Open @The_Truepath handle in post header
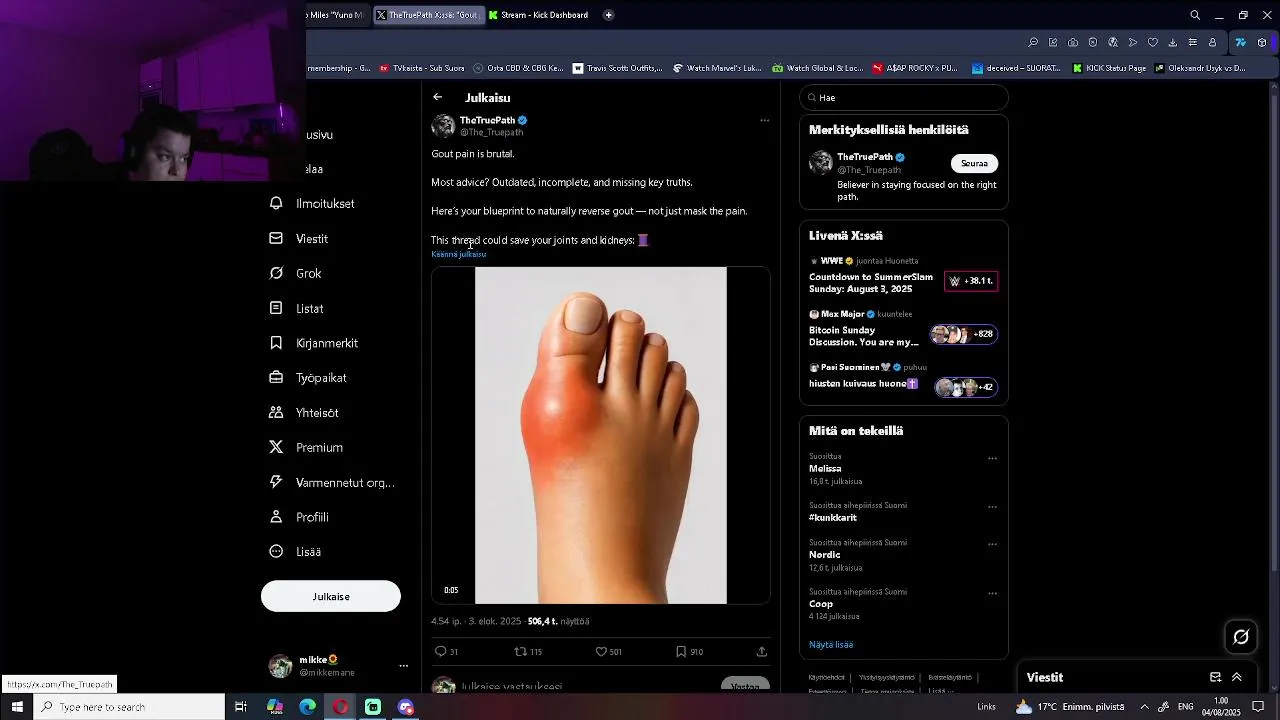Image resolution: width=1280 pixels, height=720 pixels. click(491, 132)
